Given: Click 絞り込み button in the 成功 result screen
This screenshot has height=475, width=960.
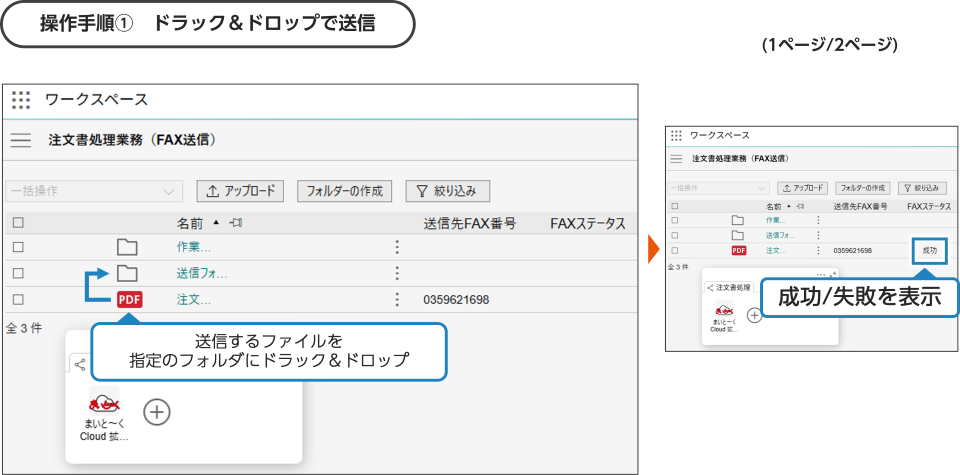Looking at the screenshot, I should coord(923,188).
